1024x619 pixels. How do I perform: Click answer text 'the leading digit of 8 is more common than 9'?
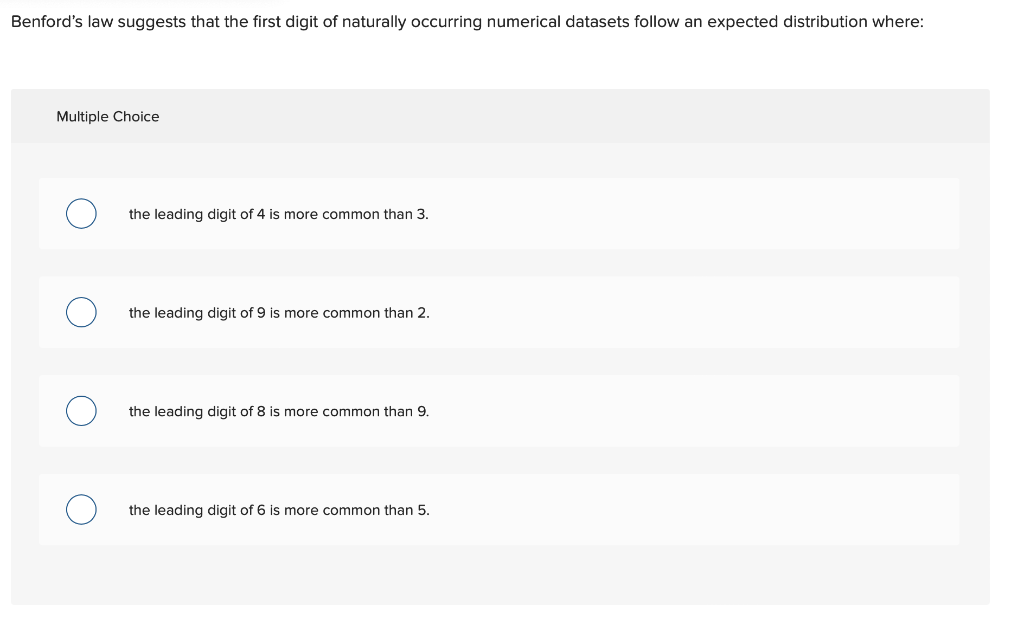(x=278, y=410)
